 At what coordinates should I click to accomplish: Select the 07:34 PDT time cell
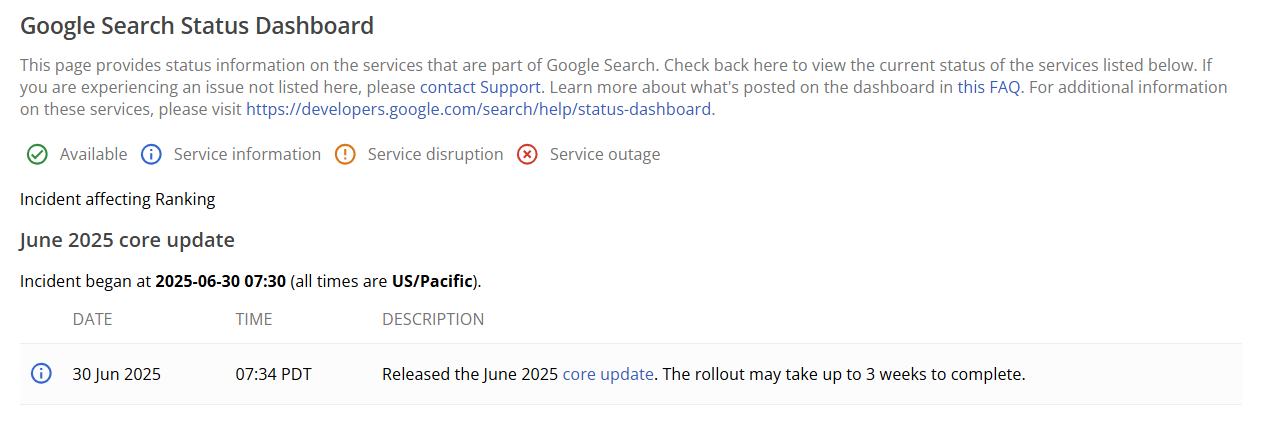(x=274, y=375)
